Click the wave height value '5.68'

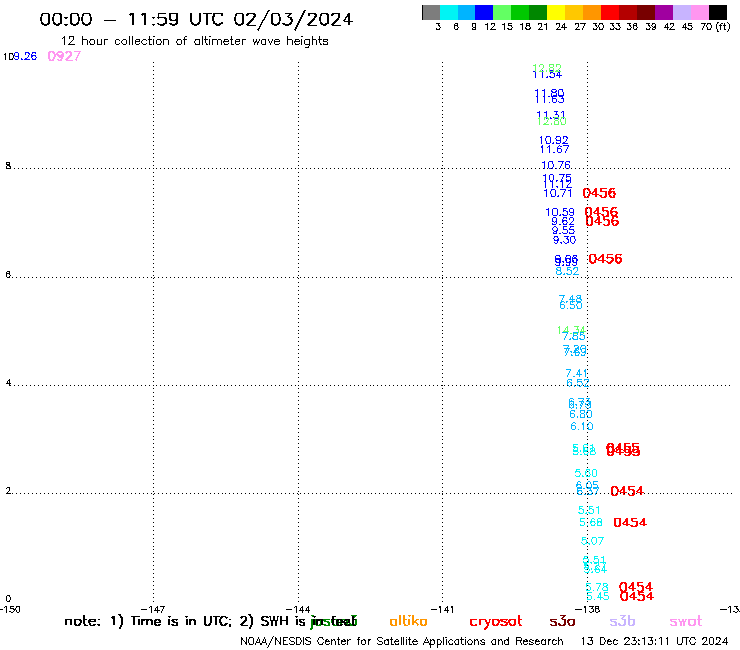591,523
